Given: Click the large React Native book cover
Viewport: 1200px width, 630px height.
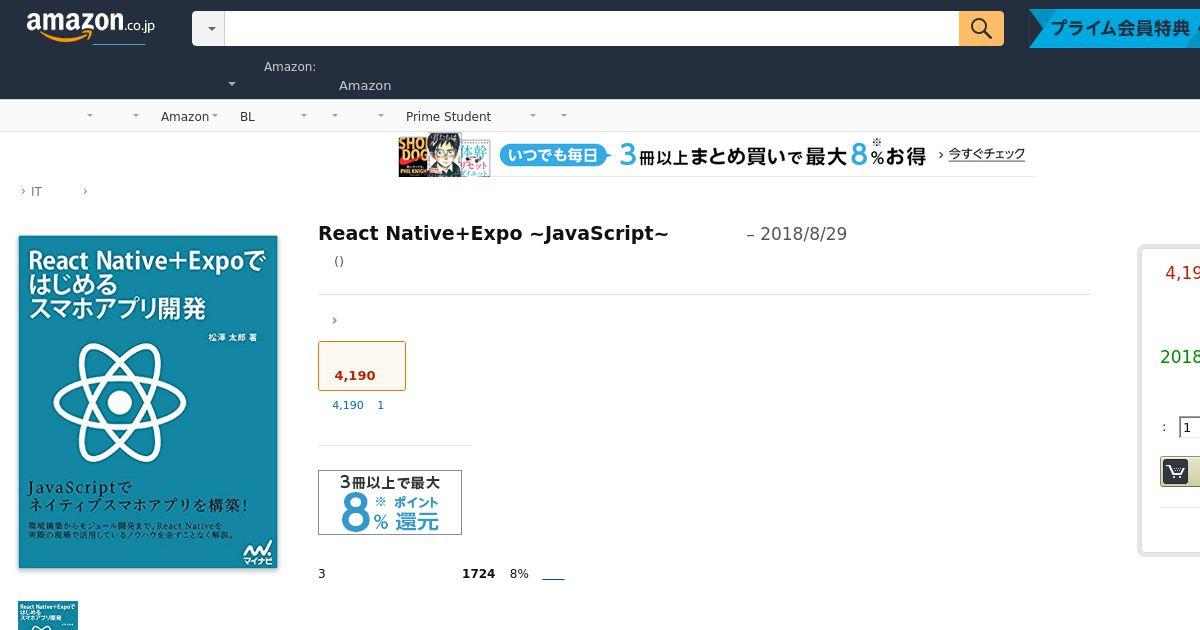Looking at the screenshot, I should pyautogui.click(x=148, y=402).
